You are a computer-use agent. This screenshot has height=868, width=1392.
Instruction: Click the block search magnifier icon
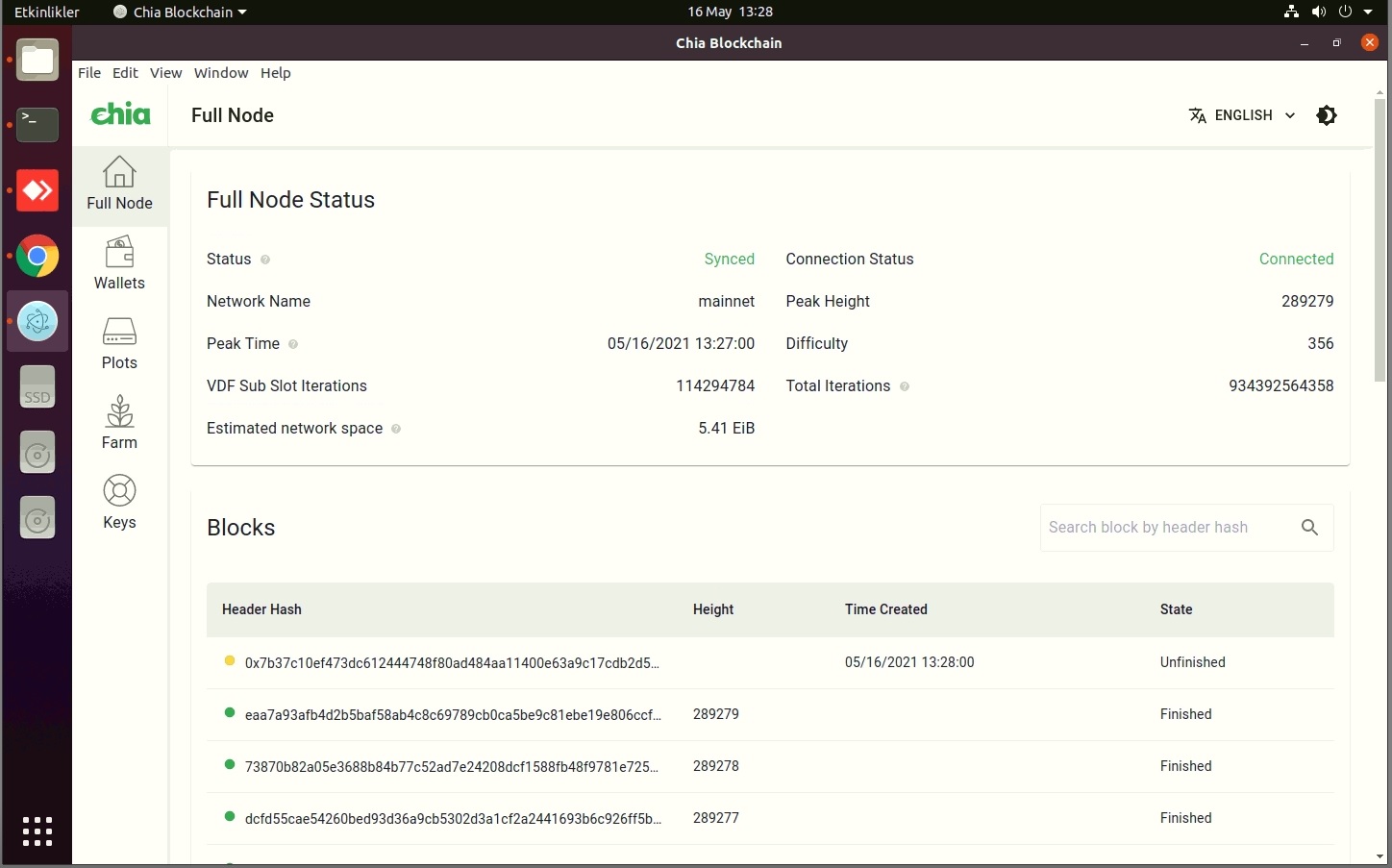(x=1309, y=527)
